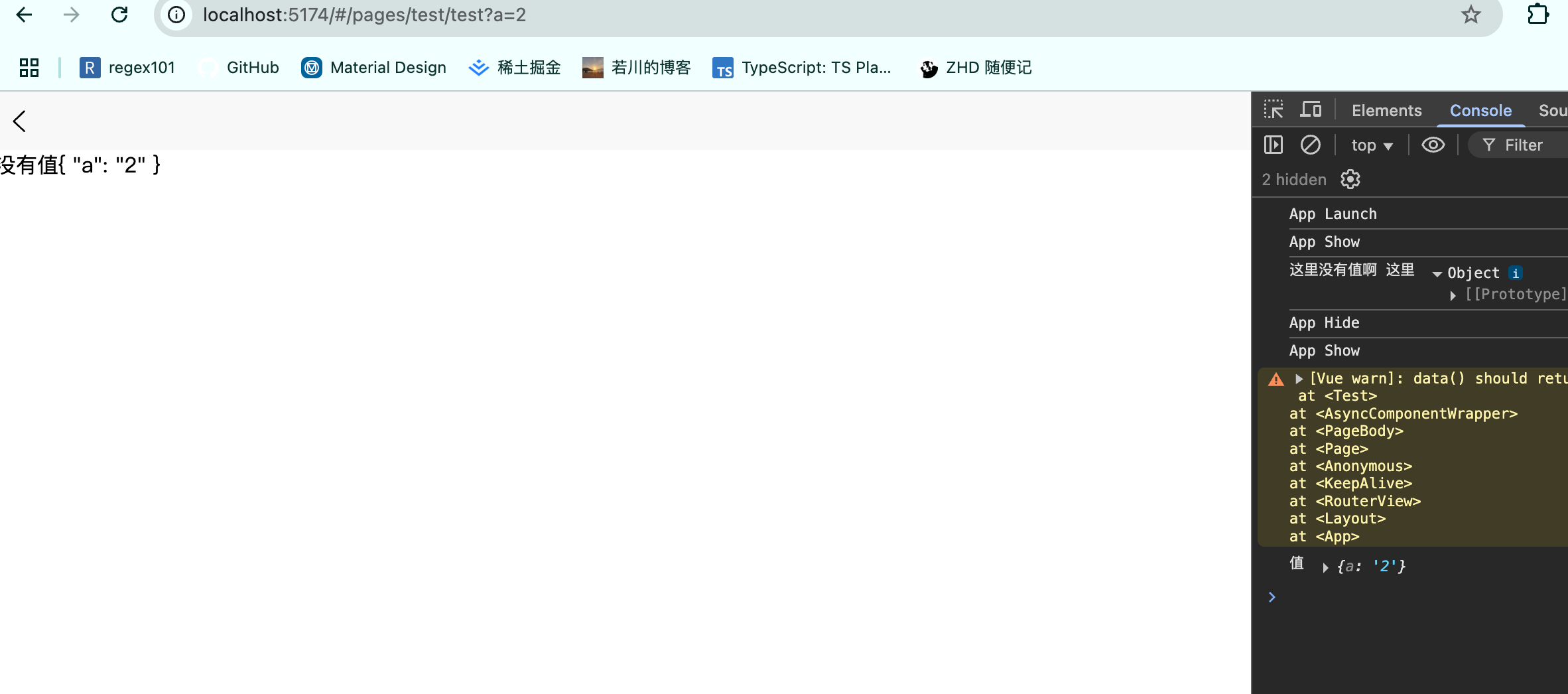1568x694 pixels.
Task: Open the ZHD 随便记 bookmark
Action: [x=975, y=68]
